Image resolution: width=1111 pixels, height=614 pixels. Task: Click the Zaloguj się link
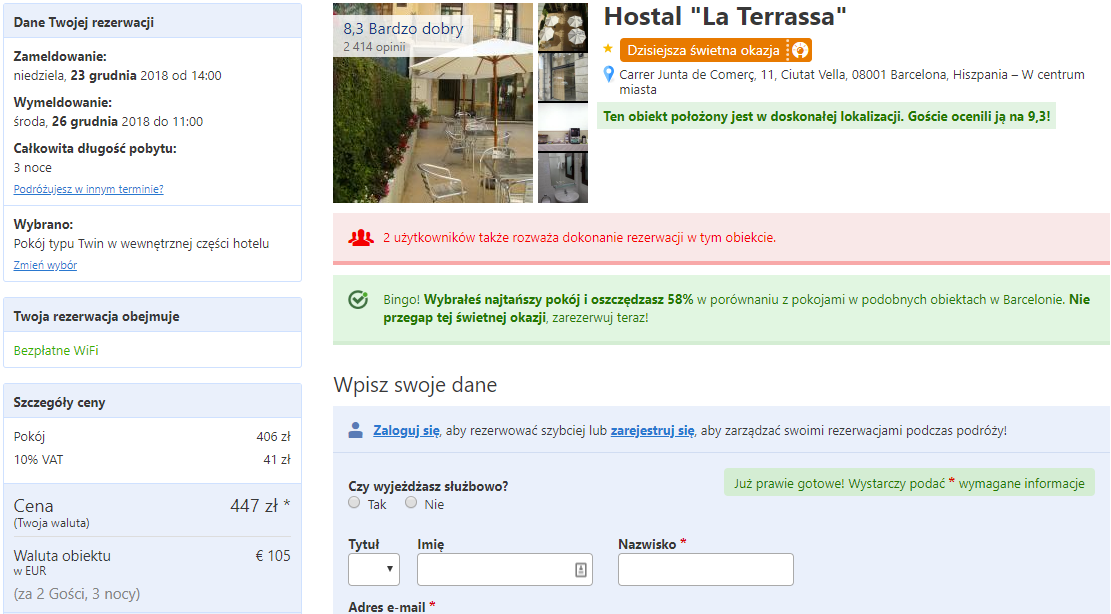coord(407,430)
